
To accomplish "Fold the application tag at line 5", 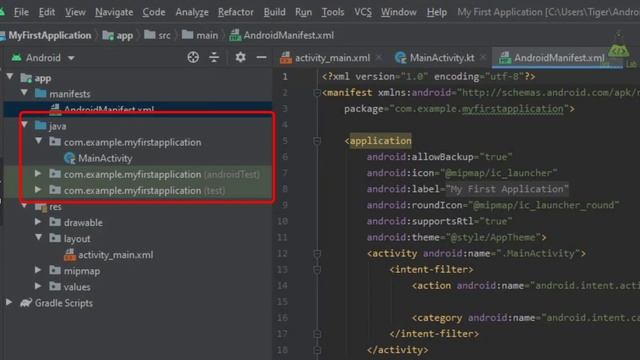I will (317, 141).
